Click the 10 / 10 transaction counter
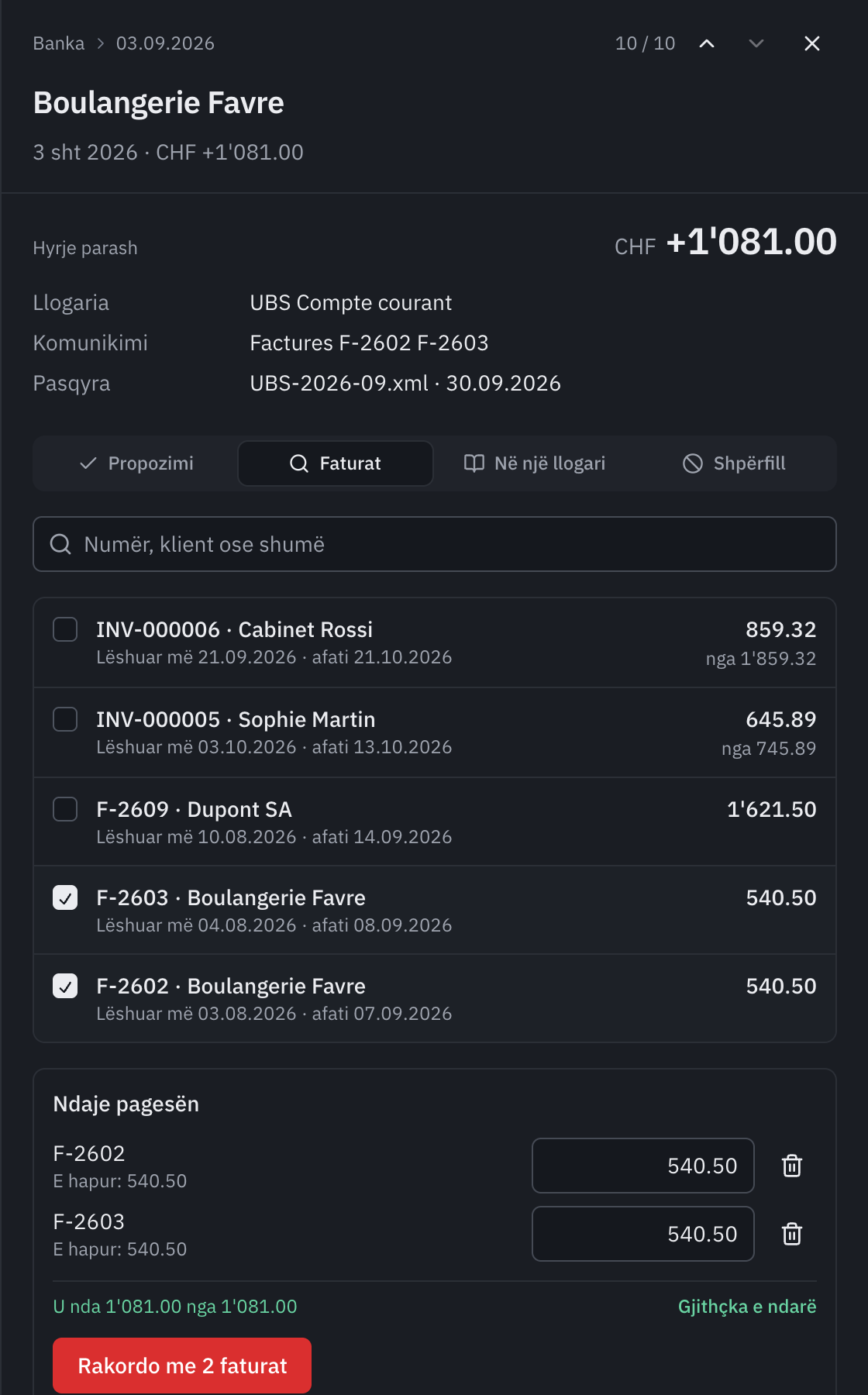Screen dimensions: 868x1395 [646, 43]
